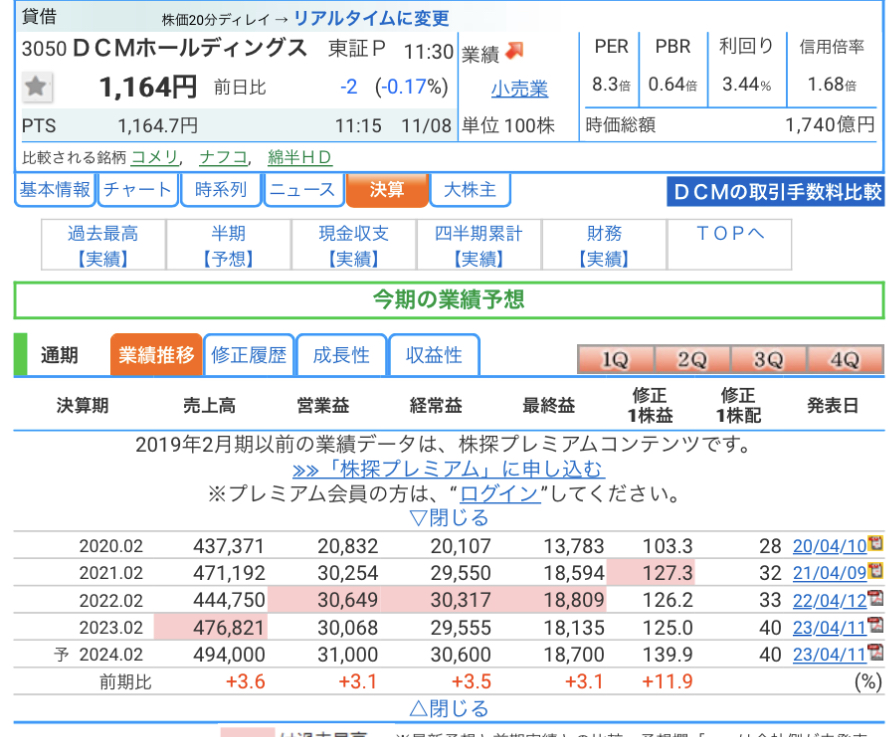Click 「株探プレミアム」に申し込む link

(448, 469)
